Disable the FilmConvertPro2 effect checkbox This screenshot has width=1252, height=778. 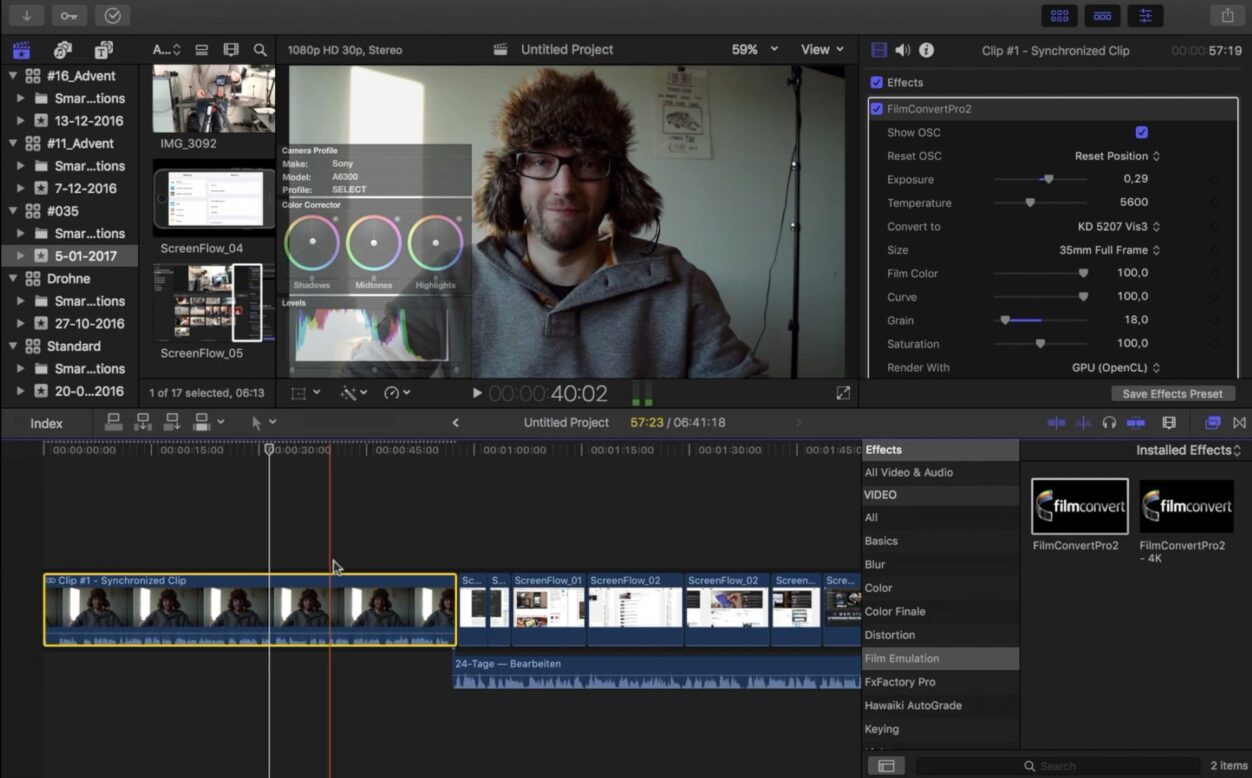click(x=877, y=109)
